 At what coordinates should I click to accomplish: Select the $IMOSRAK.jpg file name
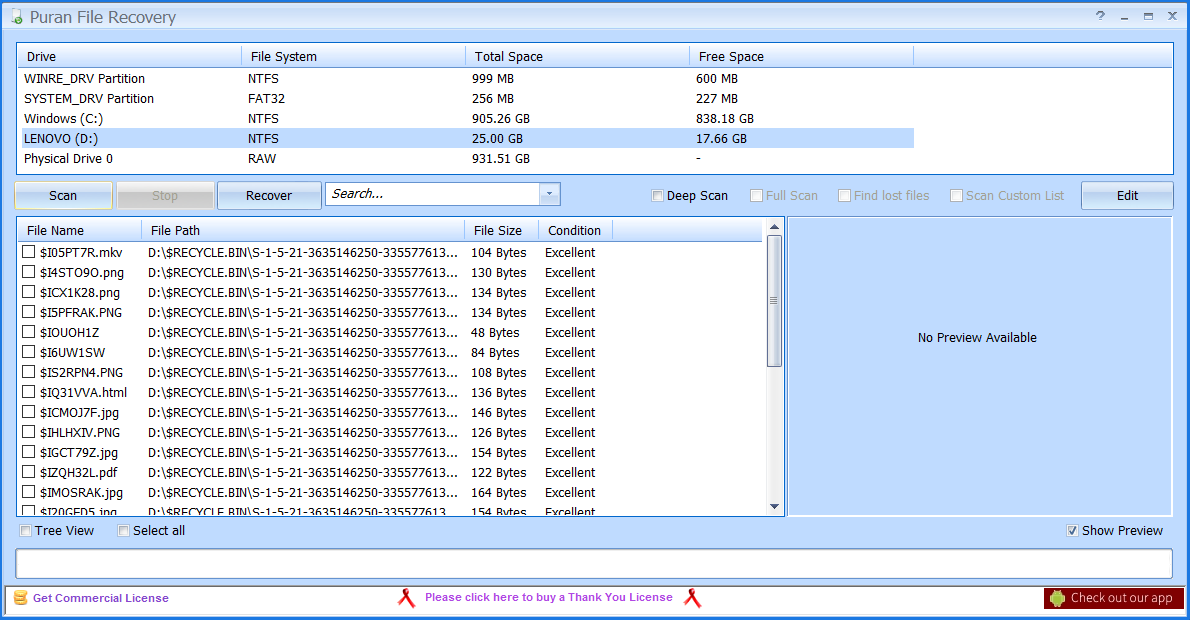pos(81,492)
